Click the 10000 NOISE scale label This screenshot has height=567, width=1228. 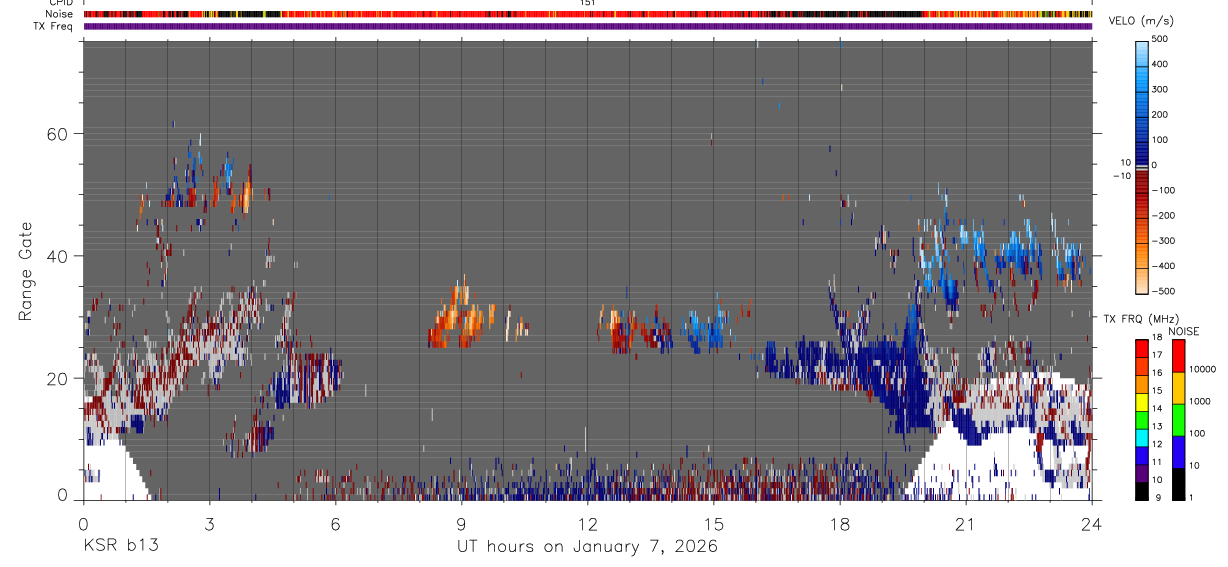(x=1203, y=369)
